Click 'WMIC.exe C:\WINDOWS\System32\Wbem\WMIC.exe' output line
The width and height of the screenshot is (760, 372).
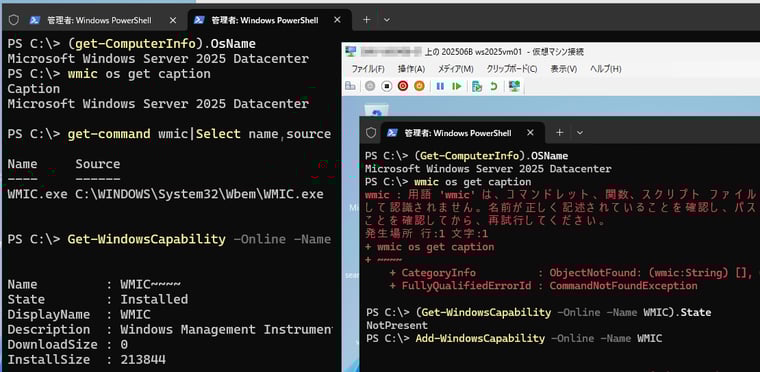tap(165, 194)
